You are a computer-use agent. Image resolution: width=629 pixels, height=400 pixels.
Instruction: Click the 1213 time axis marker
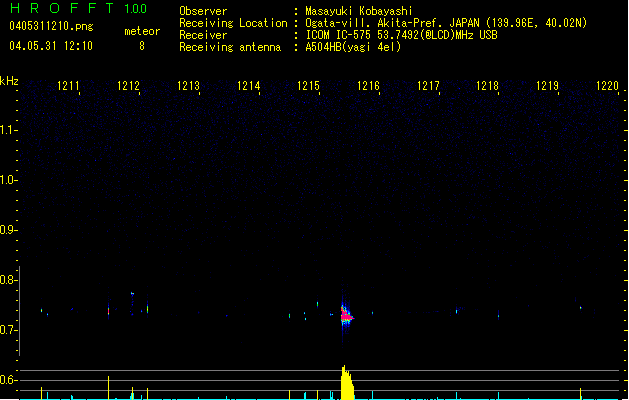[189, 86]
